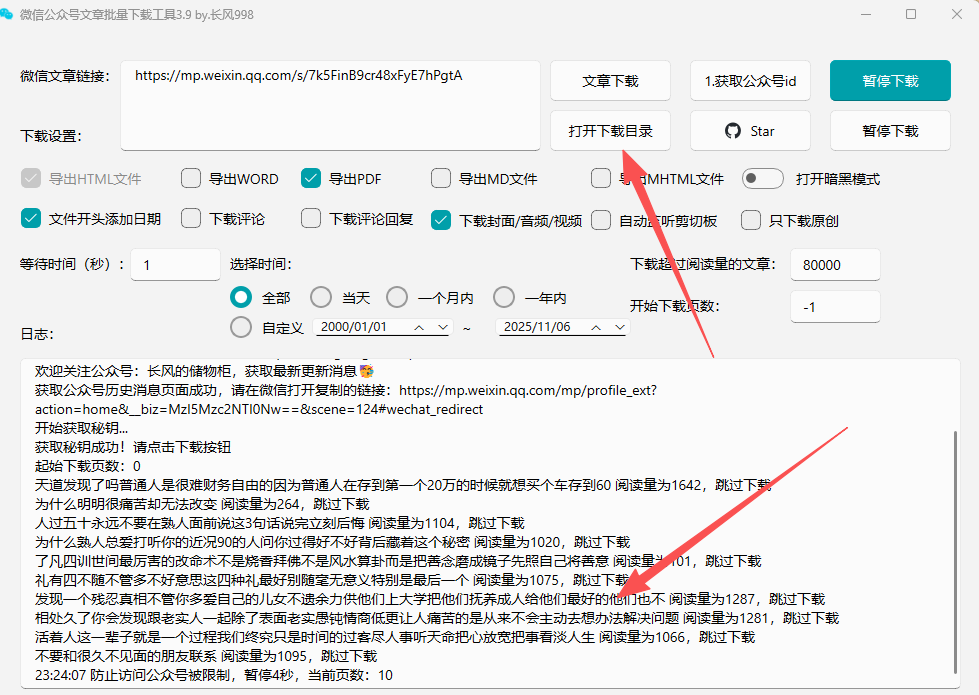Uncheck 文件开头添加日期 checkbox
Image resolution: width=979 pixels, height=695 pixels.
tap(31, 219)
